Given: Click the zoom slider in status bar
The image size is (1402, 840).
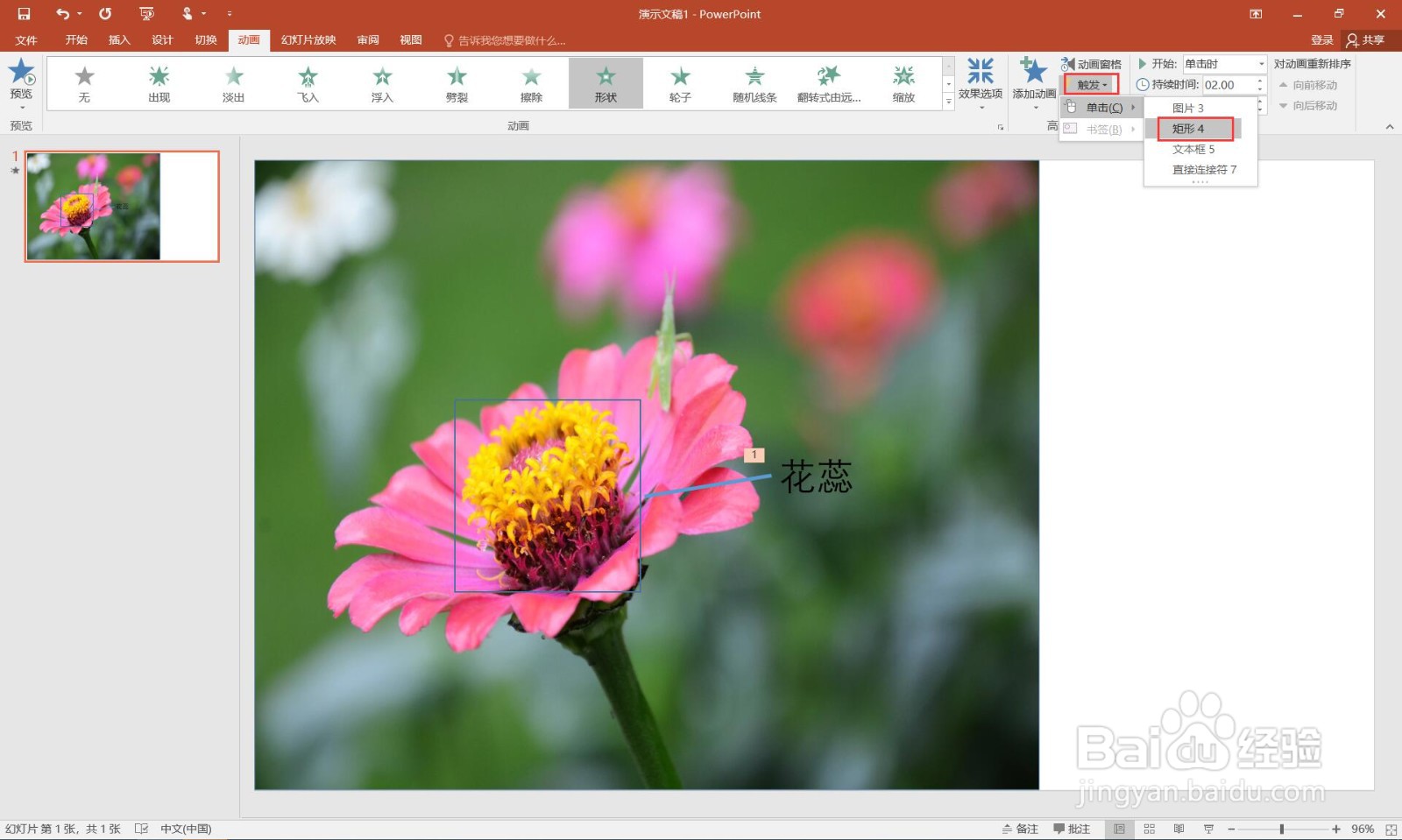Looking at the screenshot, I should 1283,829.
